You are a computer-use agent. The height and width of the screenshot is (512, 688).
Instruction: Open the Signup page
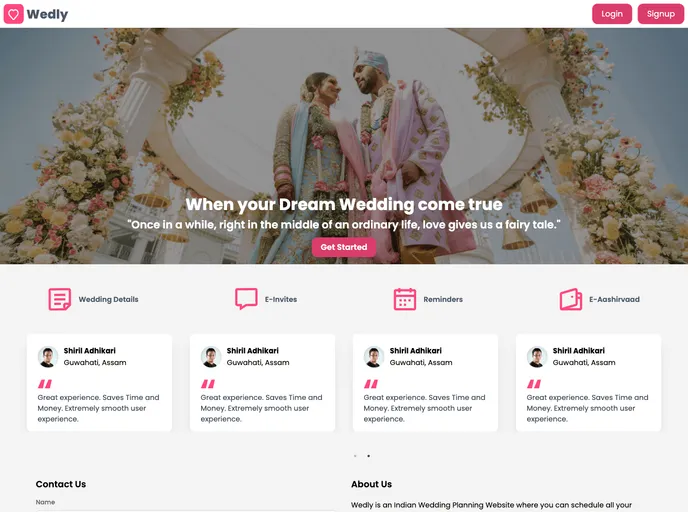pos(661,14)
